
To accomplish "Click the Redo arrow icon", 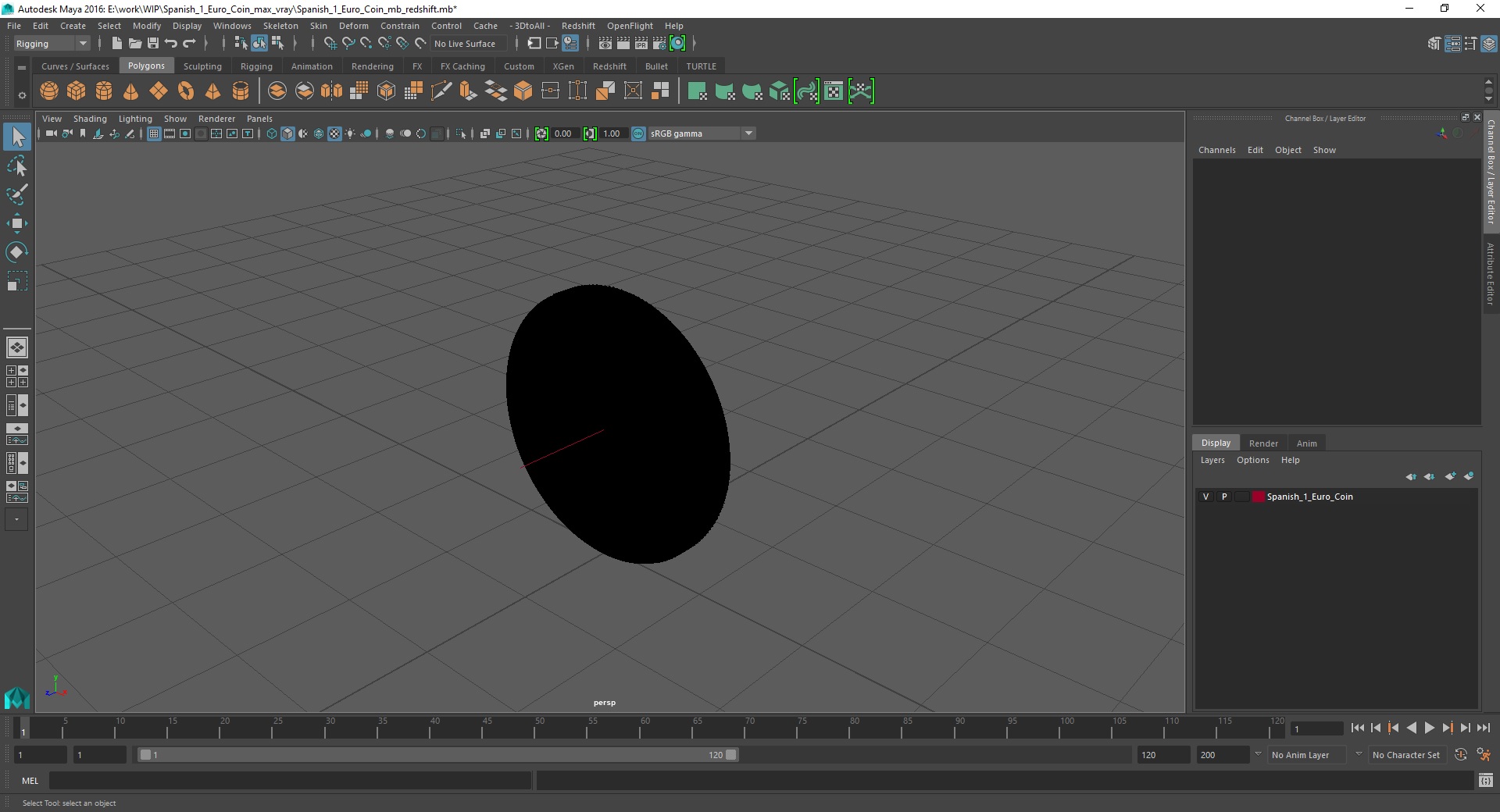I will tap(189, 44).
